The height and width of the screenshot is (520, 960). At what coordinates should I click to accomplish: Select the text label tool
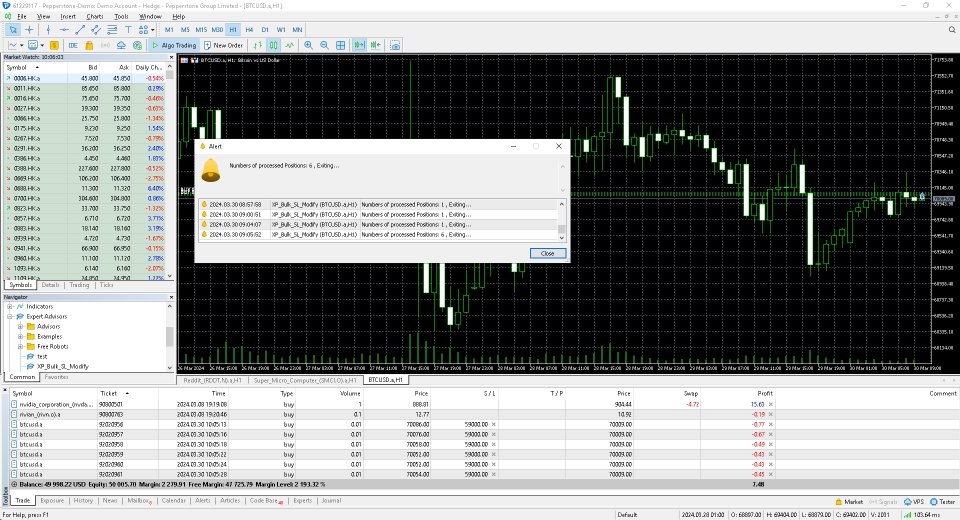coord(128,29)
